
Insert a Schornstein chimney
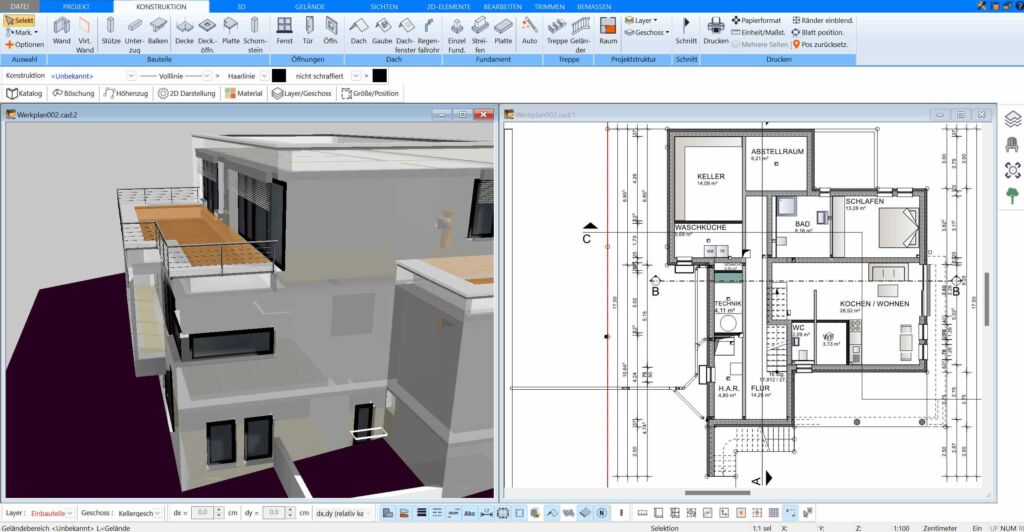[255, 32]
